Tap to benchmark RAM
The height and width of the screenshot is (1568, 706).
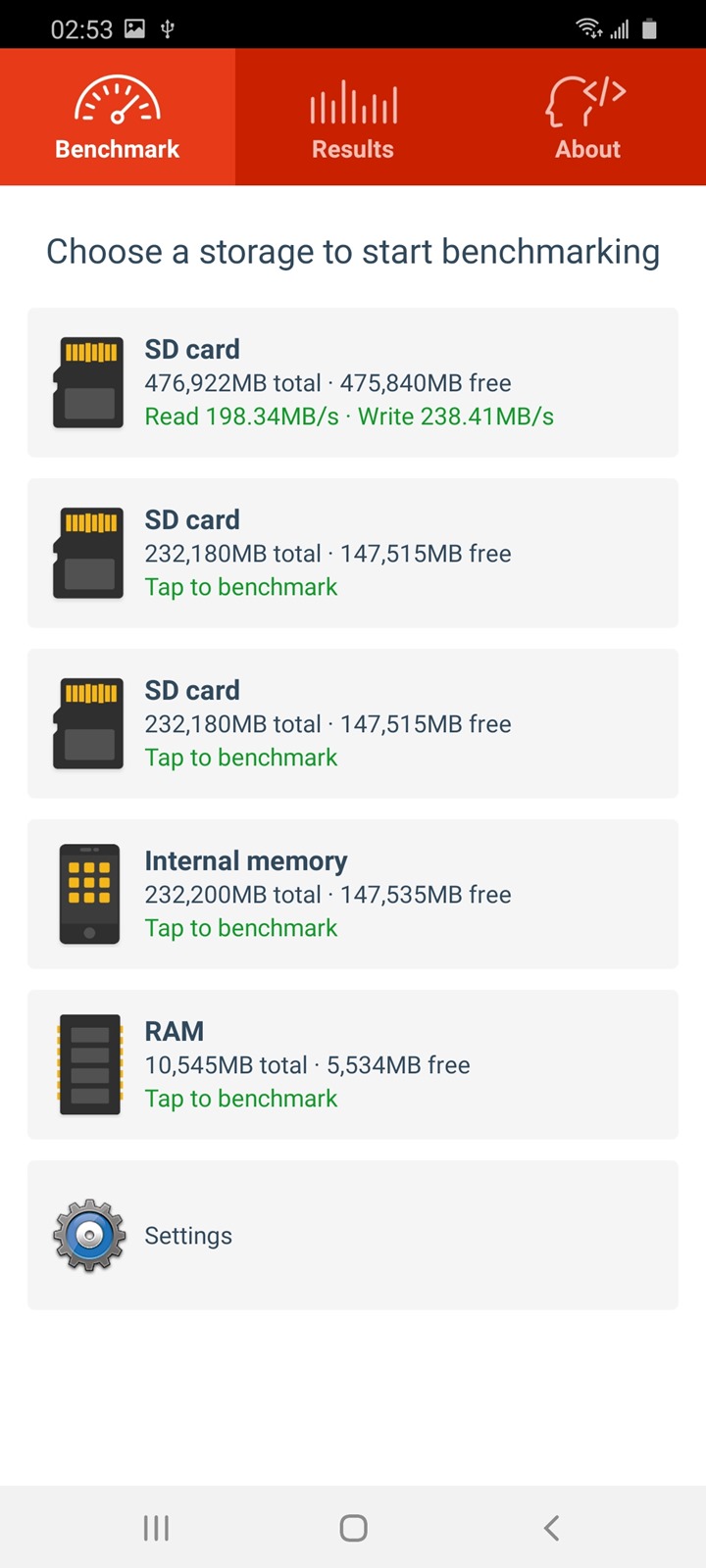pos(241,1099)
